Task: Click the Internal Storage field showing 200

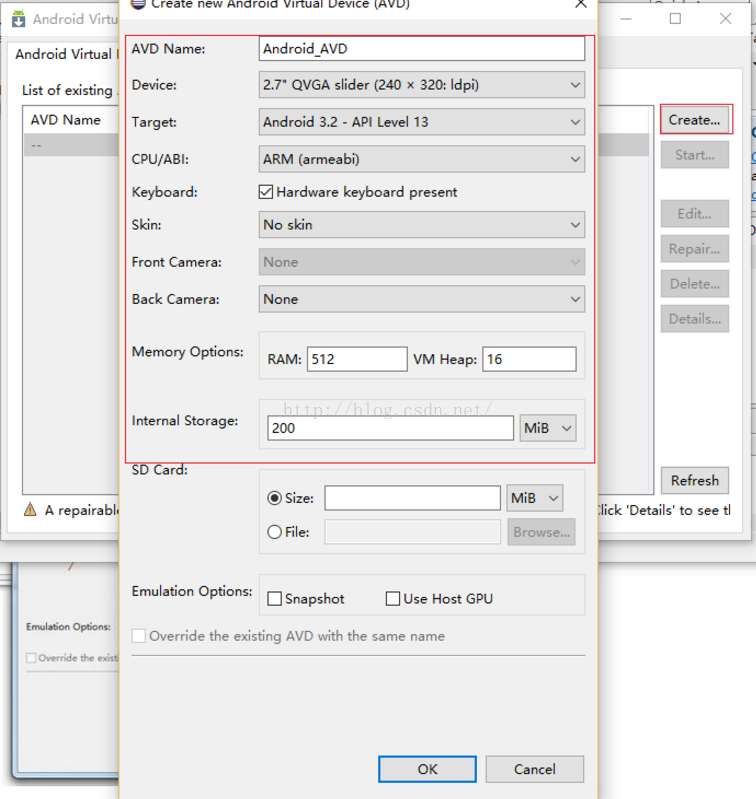Action: tap(390, 428)
